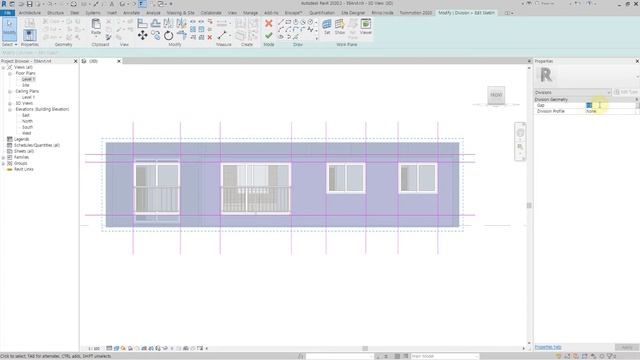The image size is (640, 360).
Task: Select the Rotate tool icon
Action: click(x=168, y=36)
